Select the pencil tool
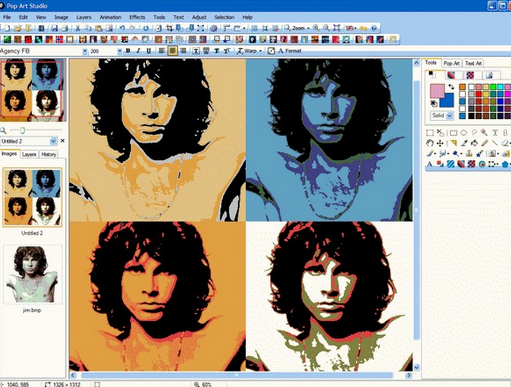Image resolution: width=511 pixels, height=387 pixels. coord(484,143)
